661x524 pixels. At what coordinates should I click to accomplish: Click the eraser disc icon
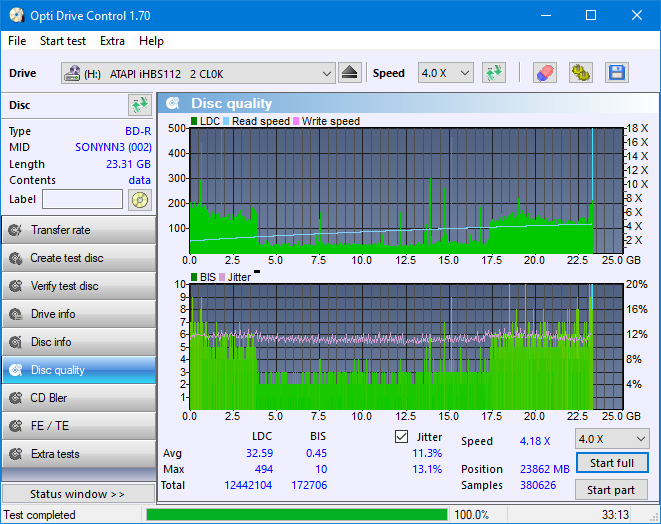pyautogui.click(x=545, y=73)
